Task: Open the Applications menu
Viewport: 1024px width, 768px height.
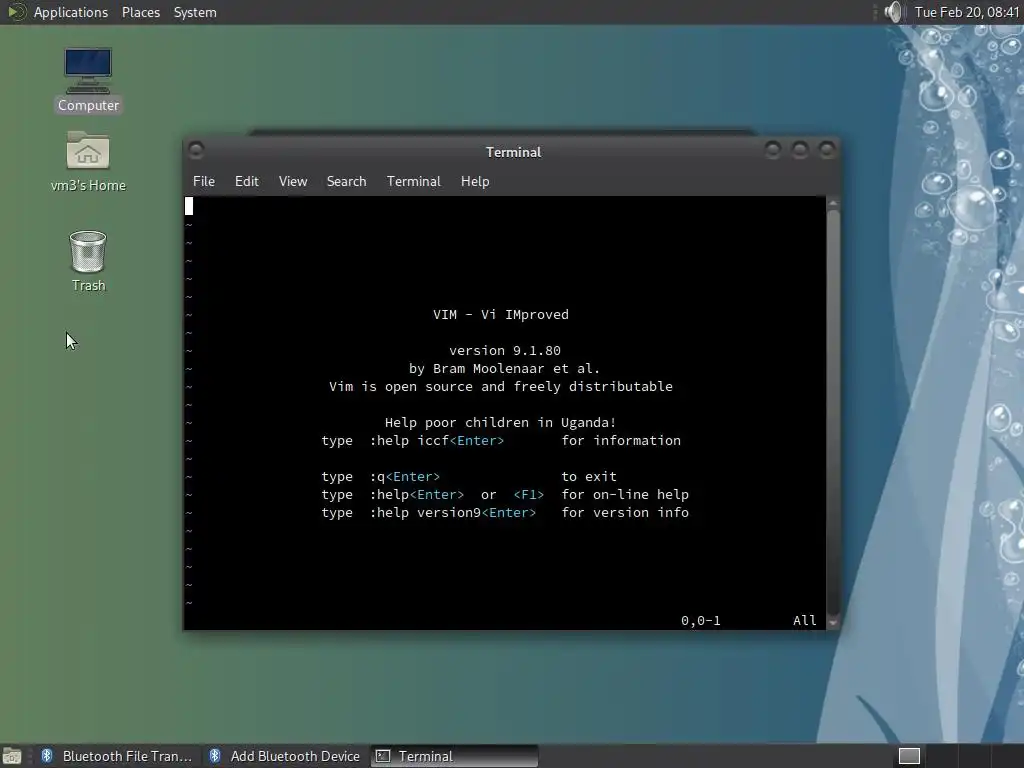Action: pos(71,12)
